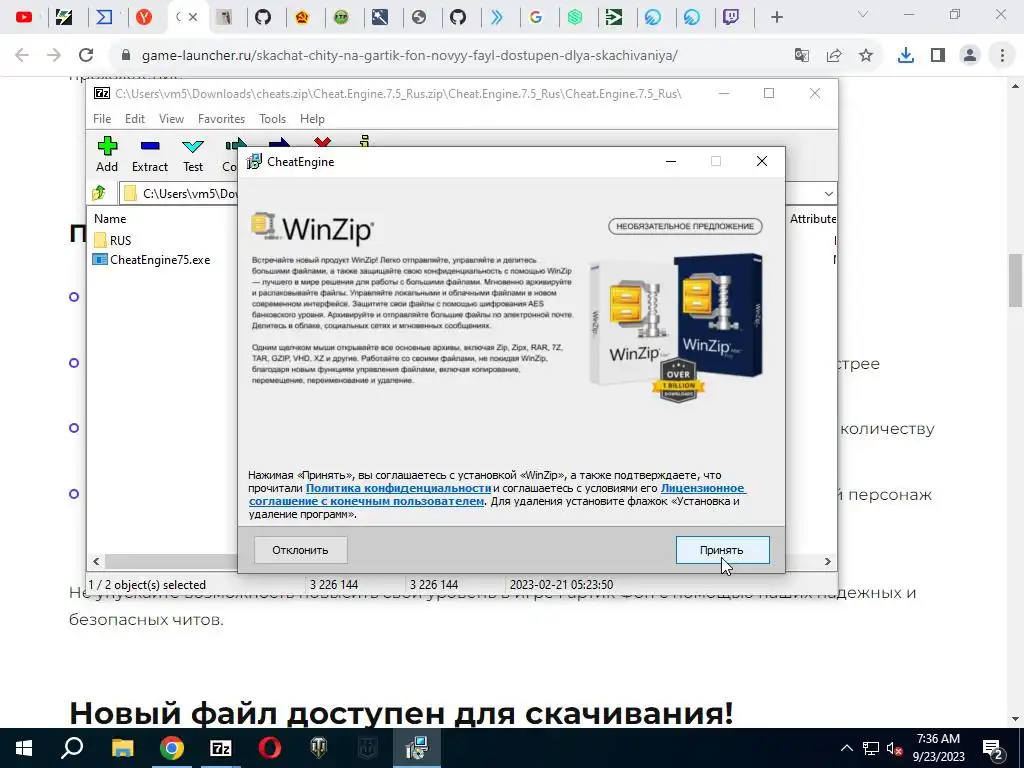Open the File menu in 7-Zip
The image size is (1024, 768).
pos(102,118)
